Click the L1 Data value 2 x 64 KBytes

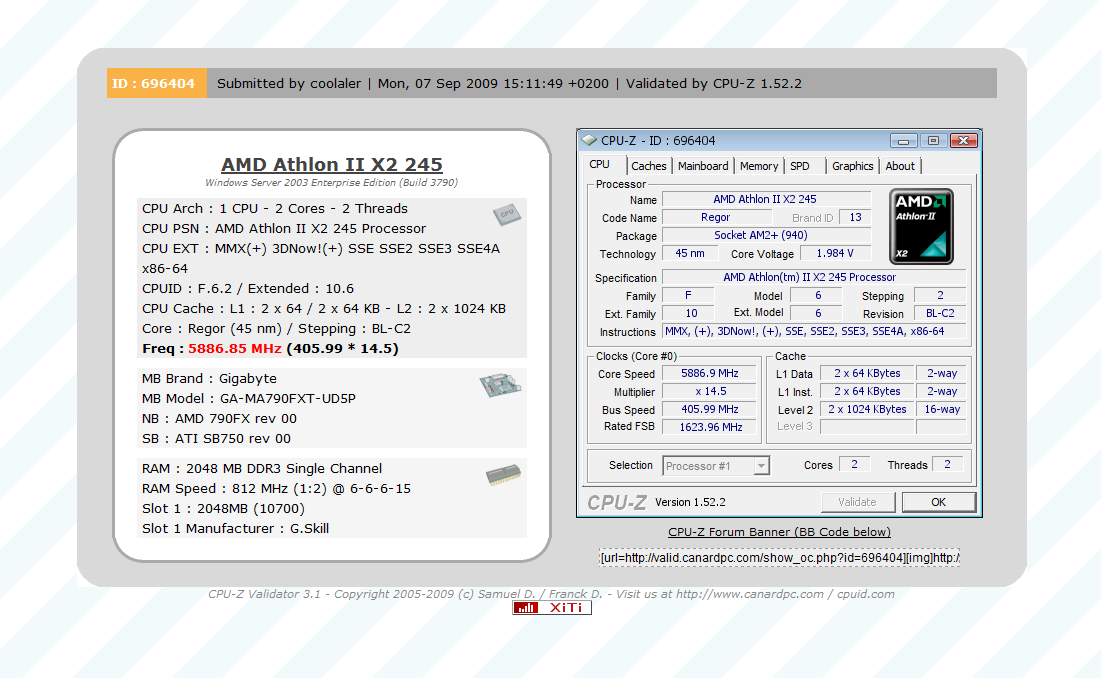(867, 373)
